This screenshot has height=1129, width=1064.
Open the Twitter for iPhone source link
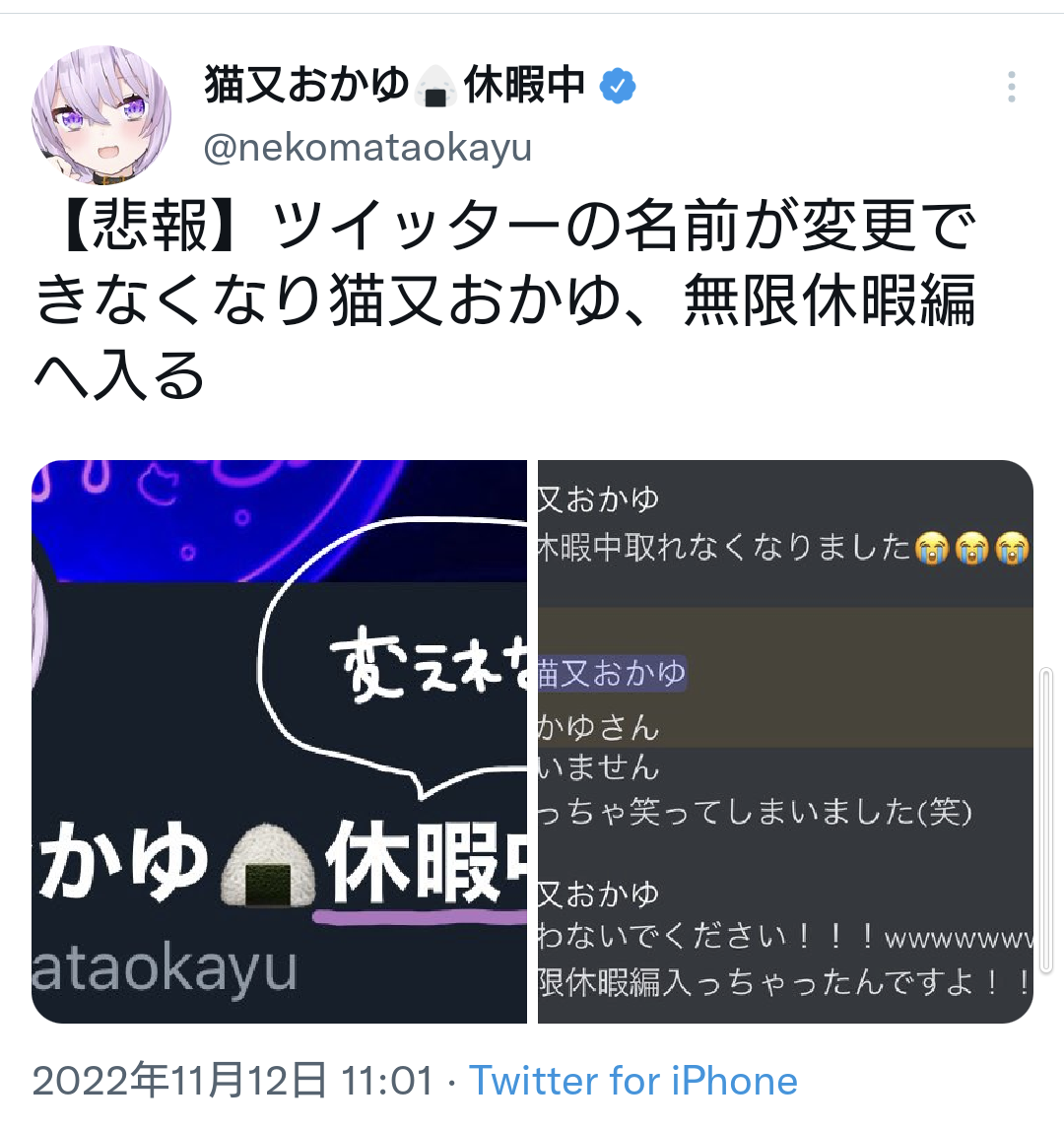pyautogui.click(x=632, y=1081)
